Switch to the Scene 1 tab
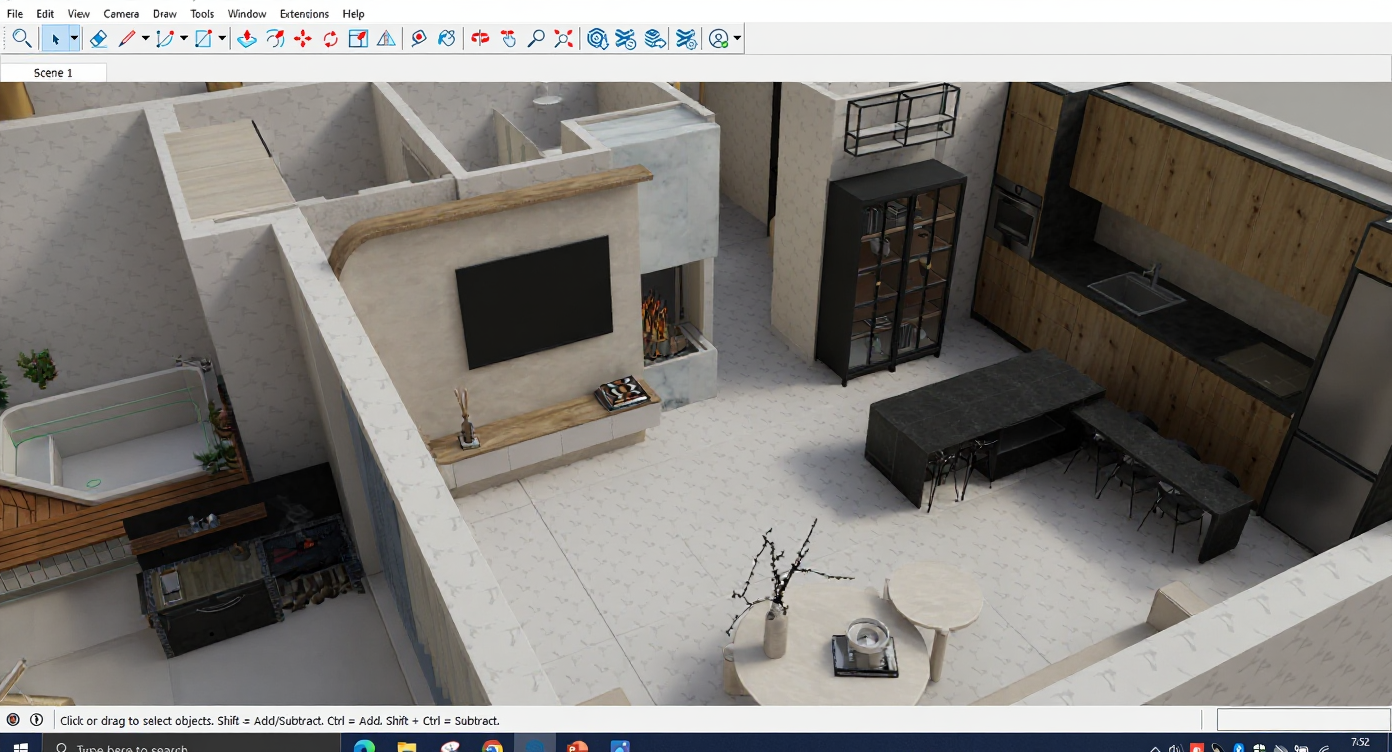Viewport: 1392px width, 752px height. pyautogui.click(x=53, y=73)
